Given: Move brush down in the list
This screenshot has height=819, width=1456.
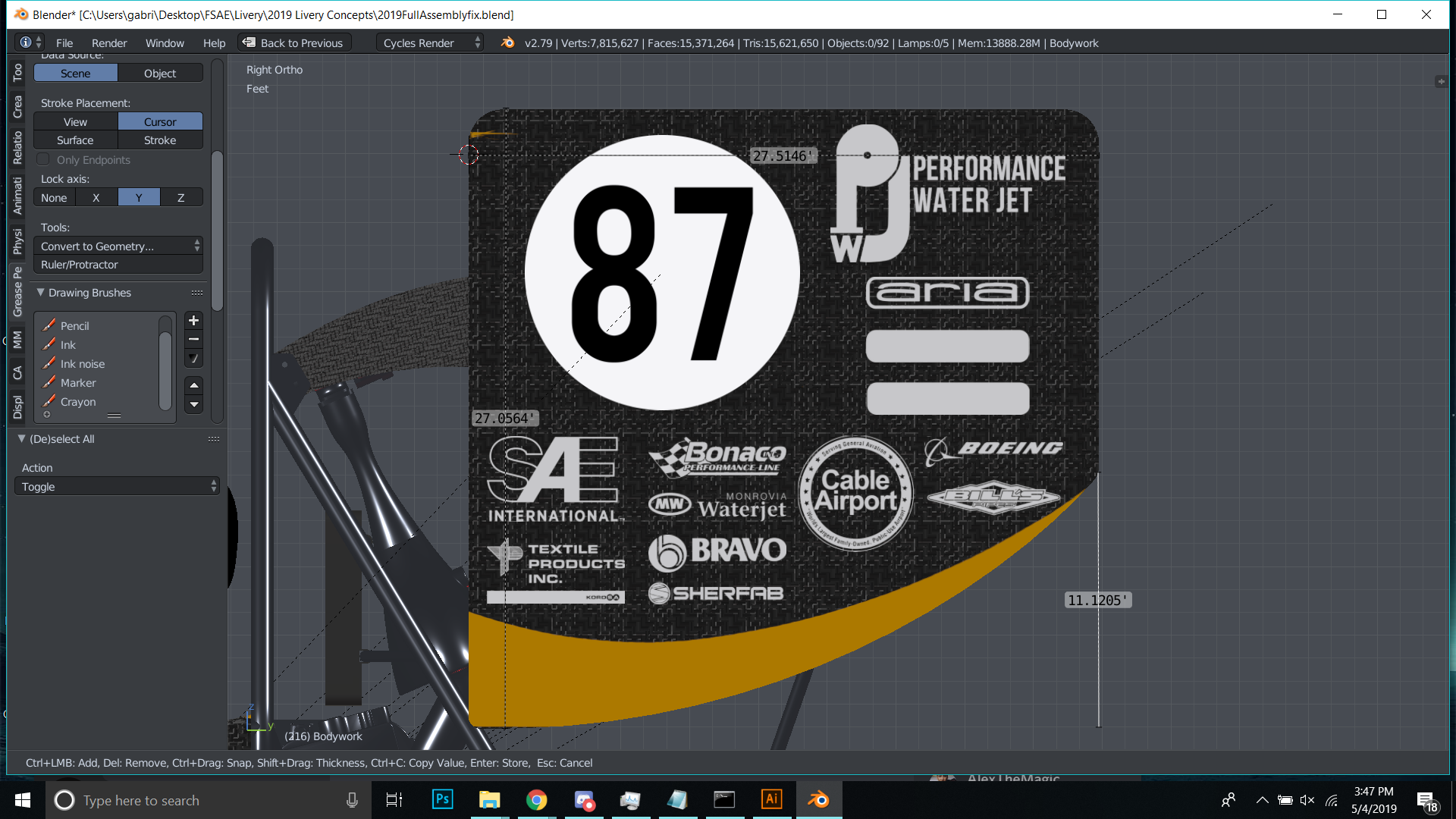Looking at the screenshot, I should [x=193, y=404].
